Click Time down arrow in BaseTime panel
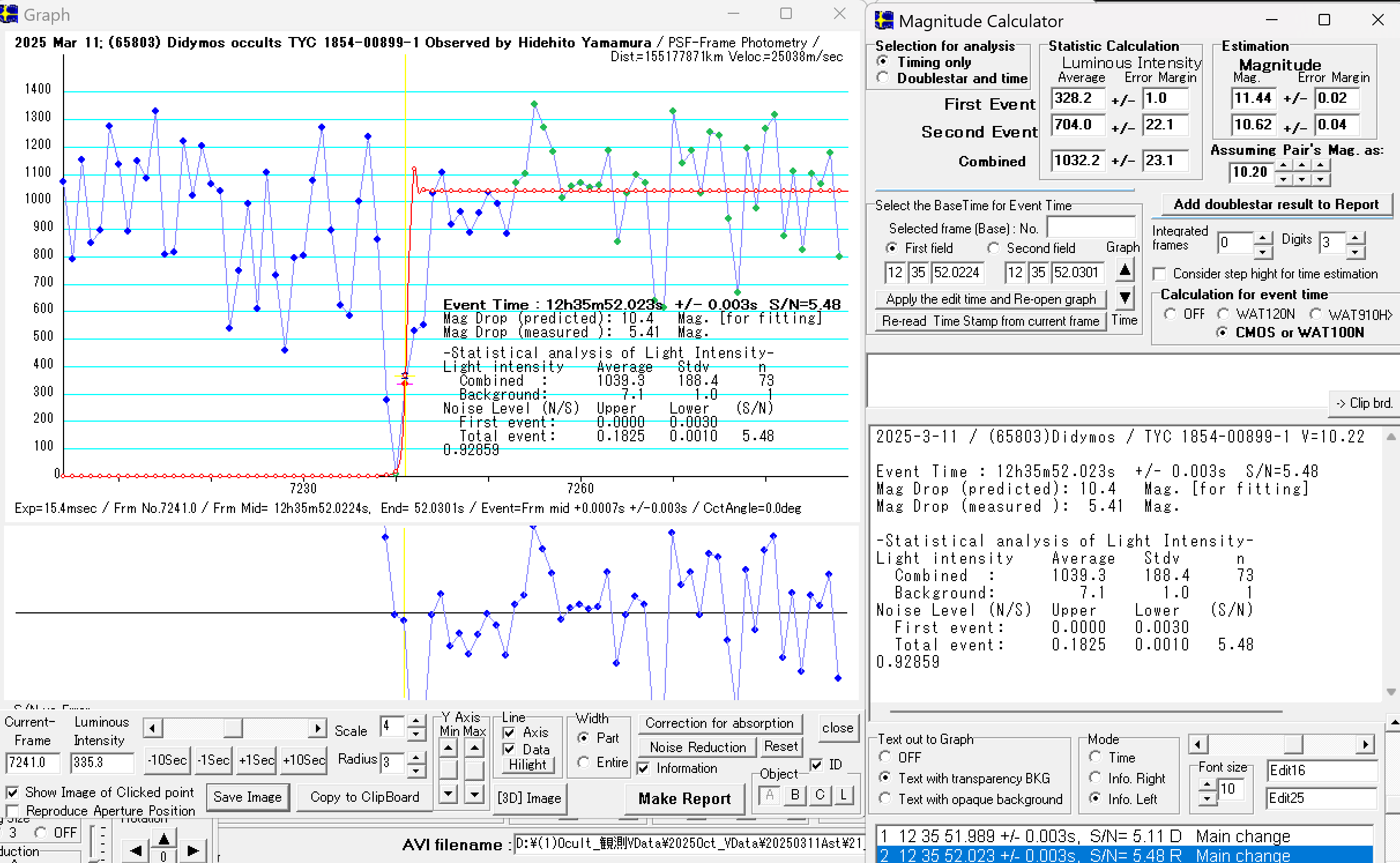This screenshot has height=863, width=1400. pos(1125,298)
